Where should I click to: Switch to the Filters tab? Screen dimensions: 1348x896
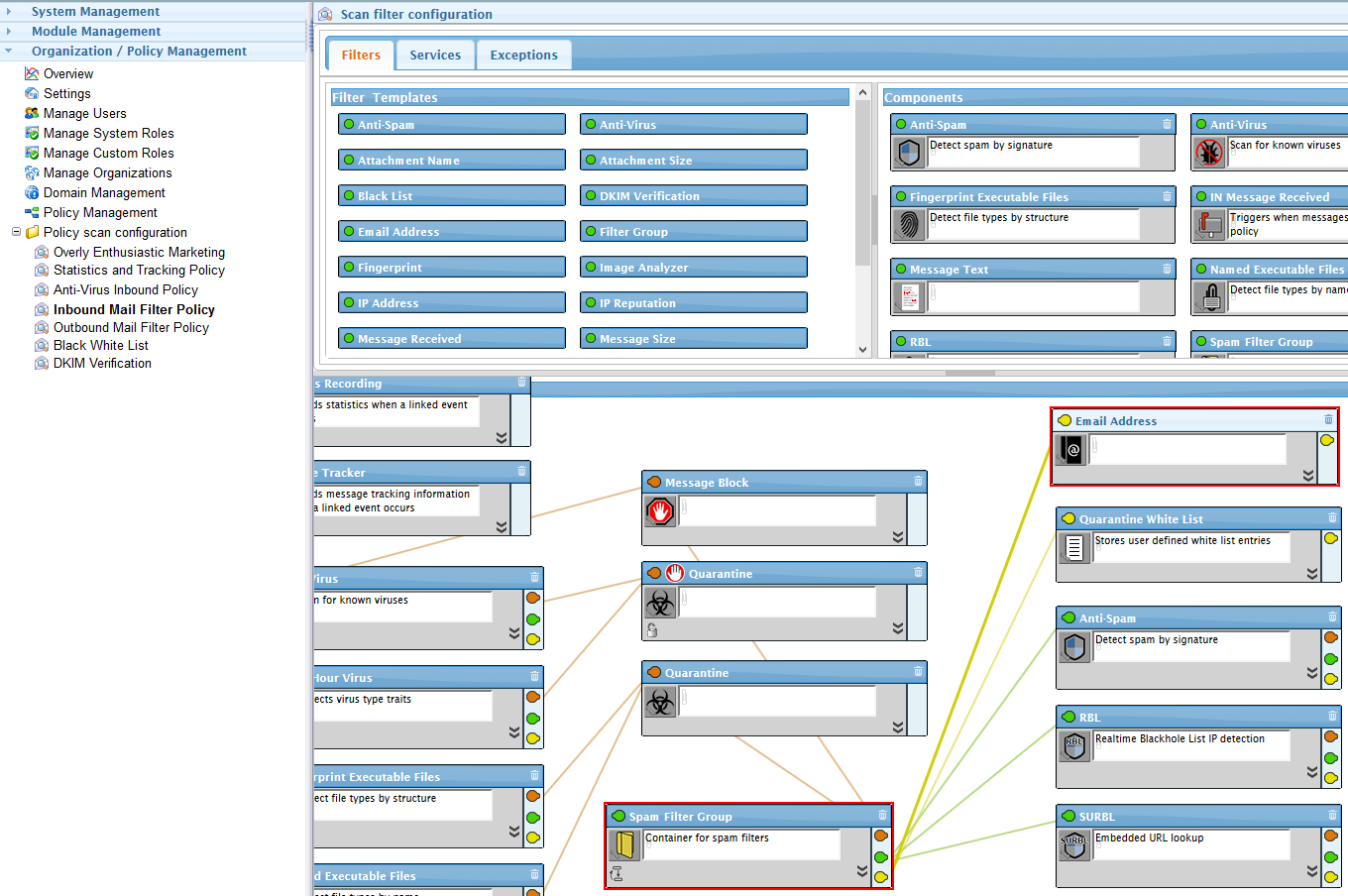pos(361,56)
